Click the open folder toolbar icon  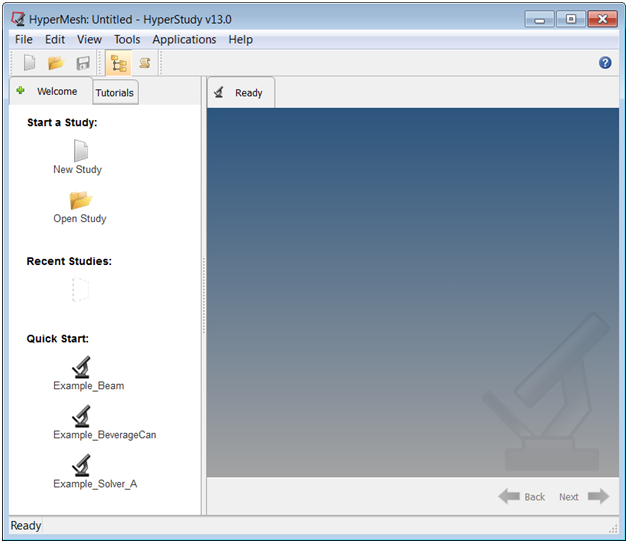pos(56,63)
